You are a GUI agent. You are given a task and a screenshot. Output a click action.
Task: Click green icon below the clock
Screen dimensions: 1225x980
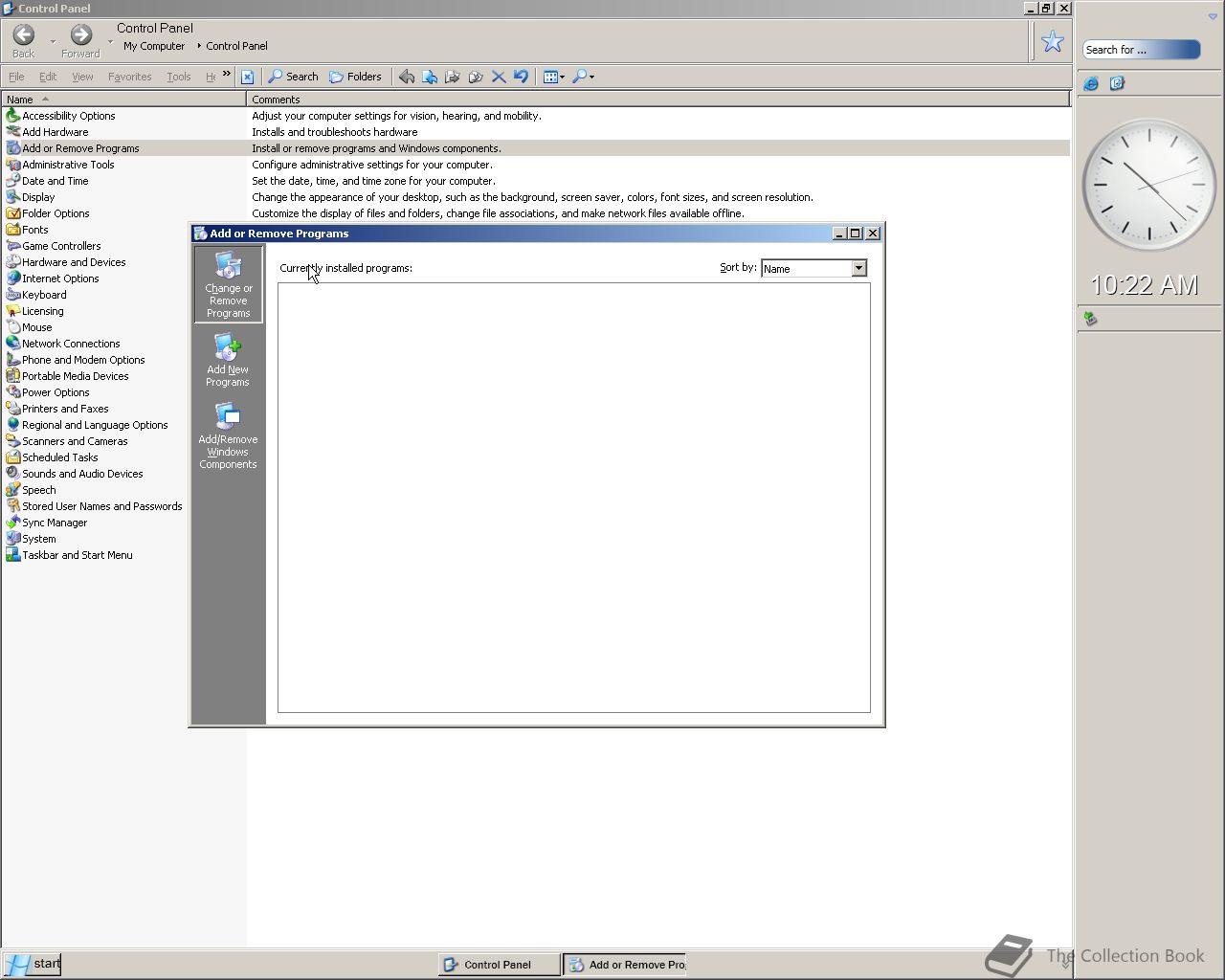pos(1090,318)
